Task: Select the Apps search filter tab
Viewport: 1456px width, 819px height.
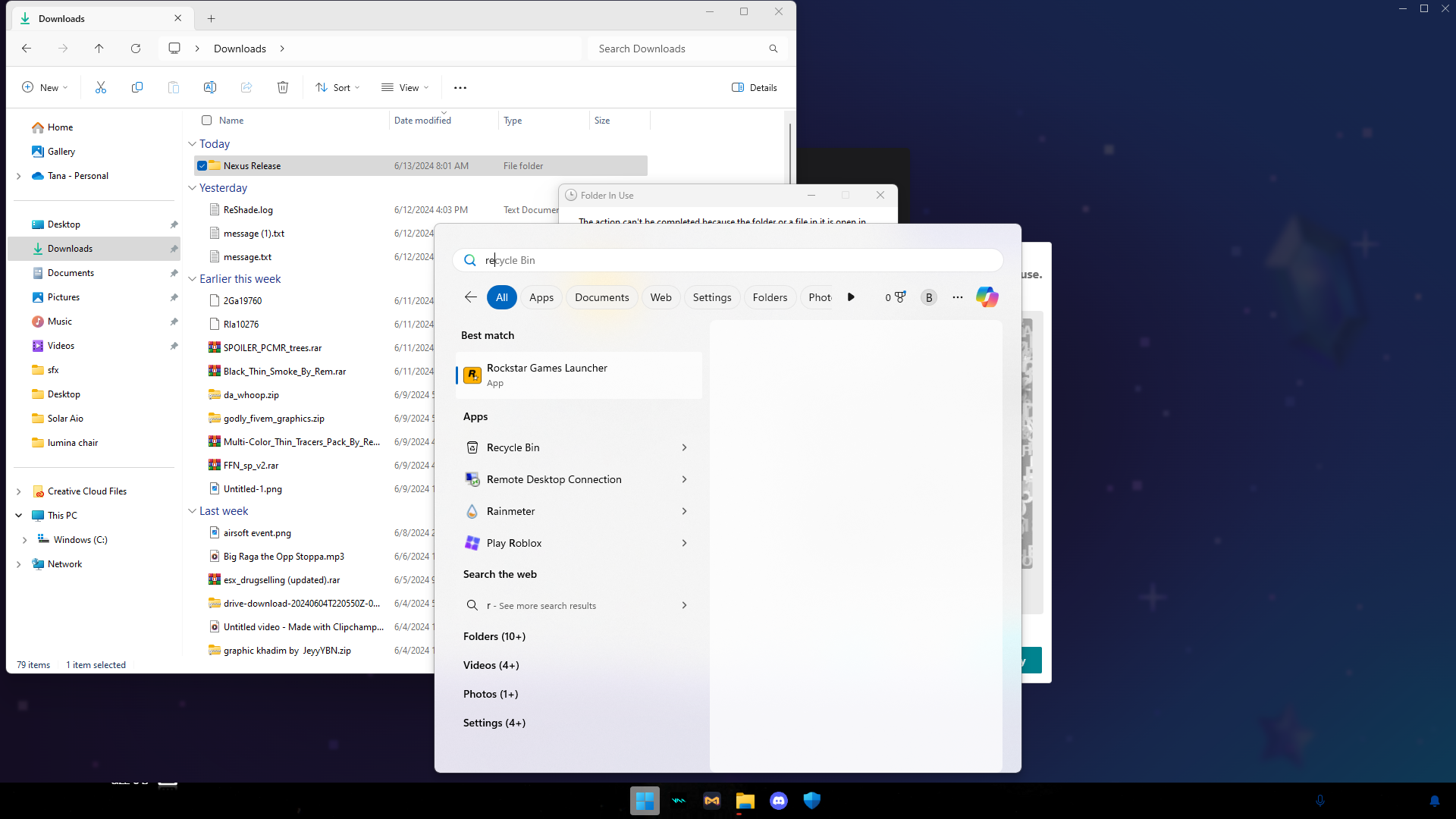Action: (541, 297)
